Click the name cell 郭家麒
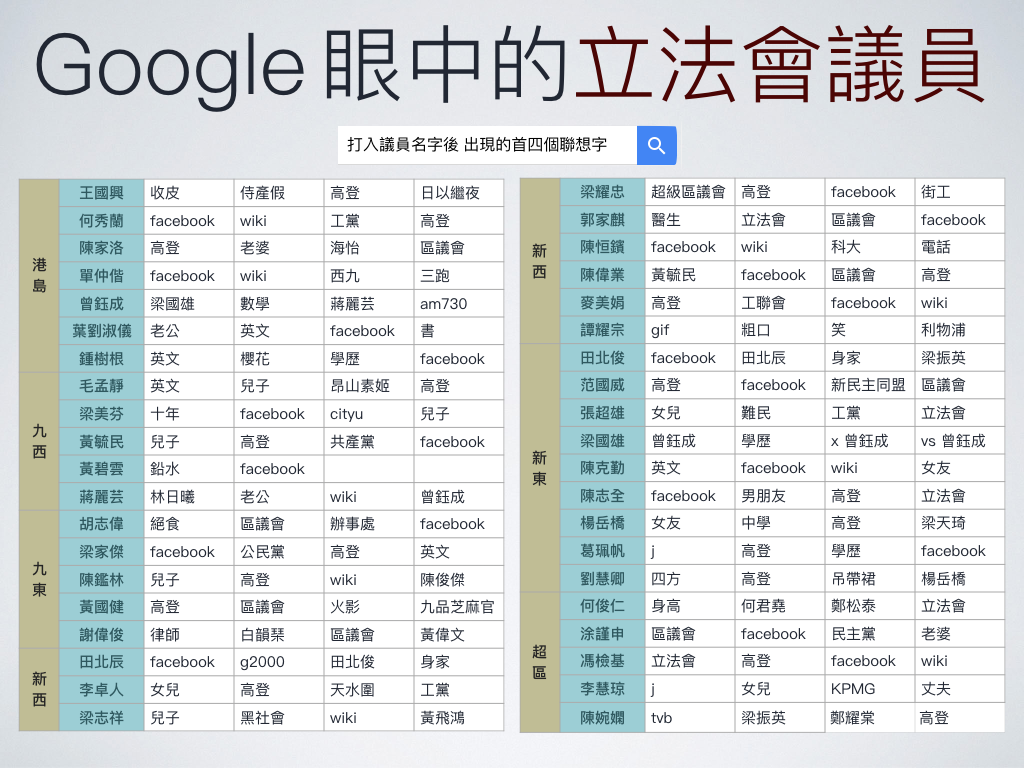The width and height of the screenshot is (1024, 768). coord(602,220)
